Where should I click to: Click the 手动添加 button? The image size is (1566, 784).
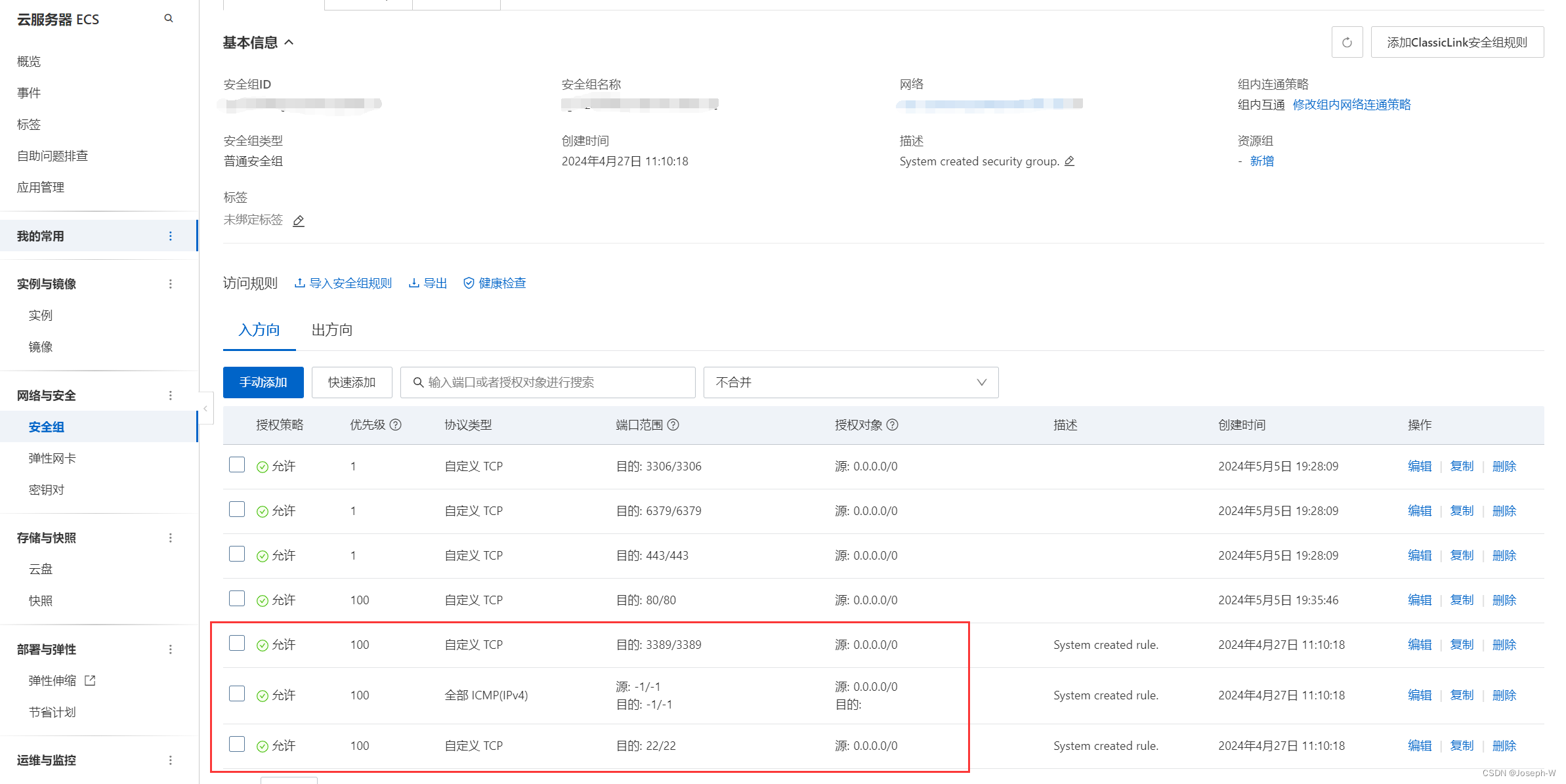point(263,382)
